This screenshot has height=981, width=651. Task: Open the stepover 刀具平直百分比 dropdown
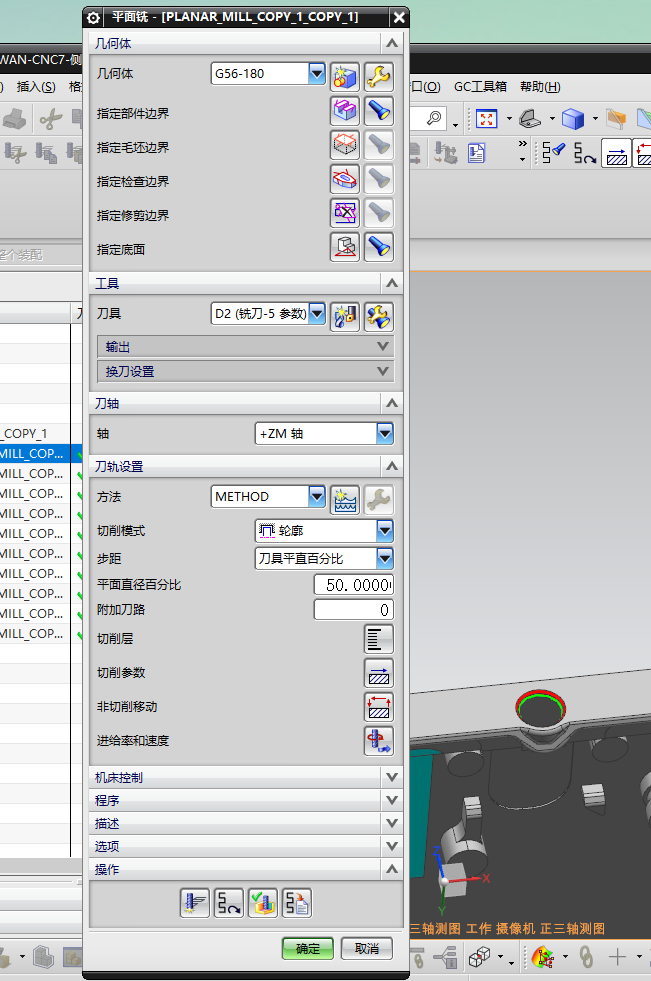pos(385,558)
